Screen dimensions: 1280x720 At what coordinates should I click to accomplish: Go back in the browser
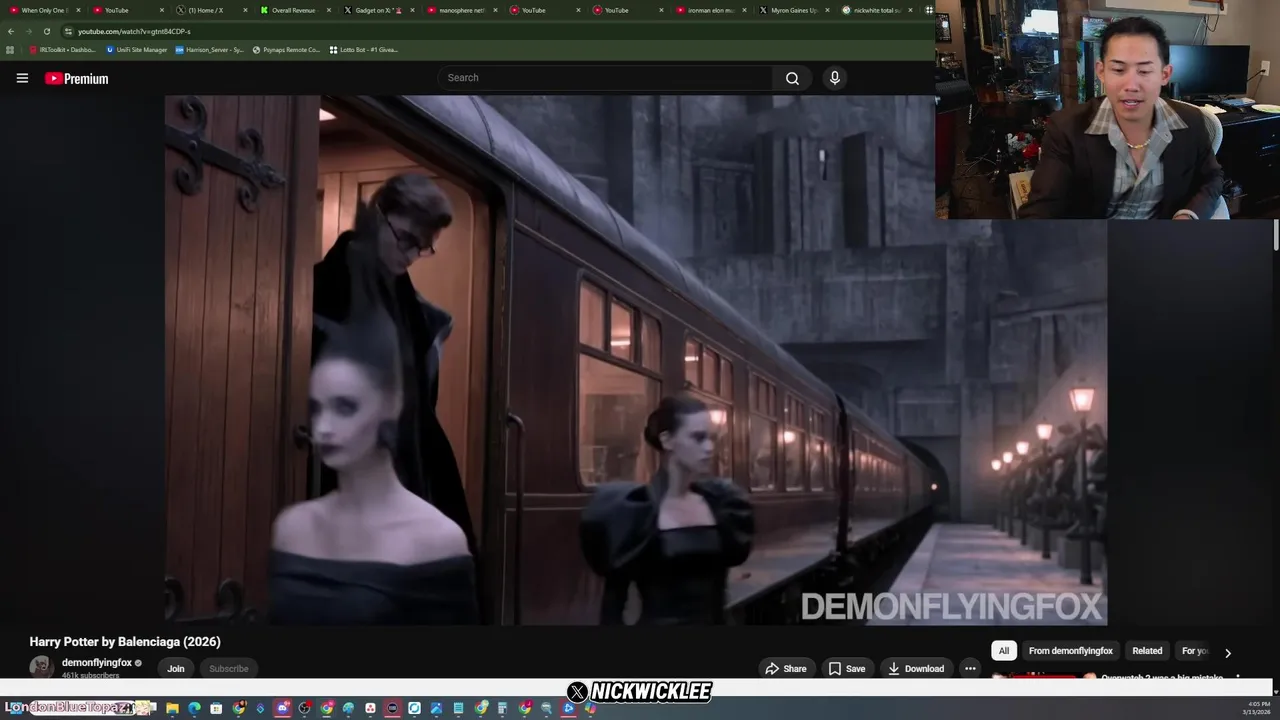pos(11,31)
